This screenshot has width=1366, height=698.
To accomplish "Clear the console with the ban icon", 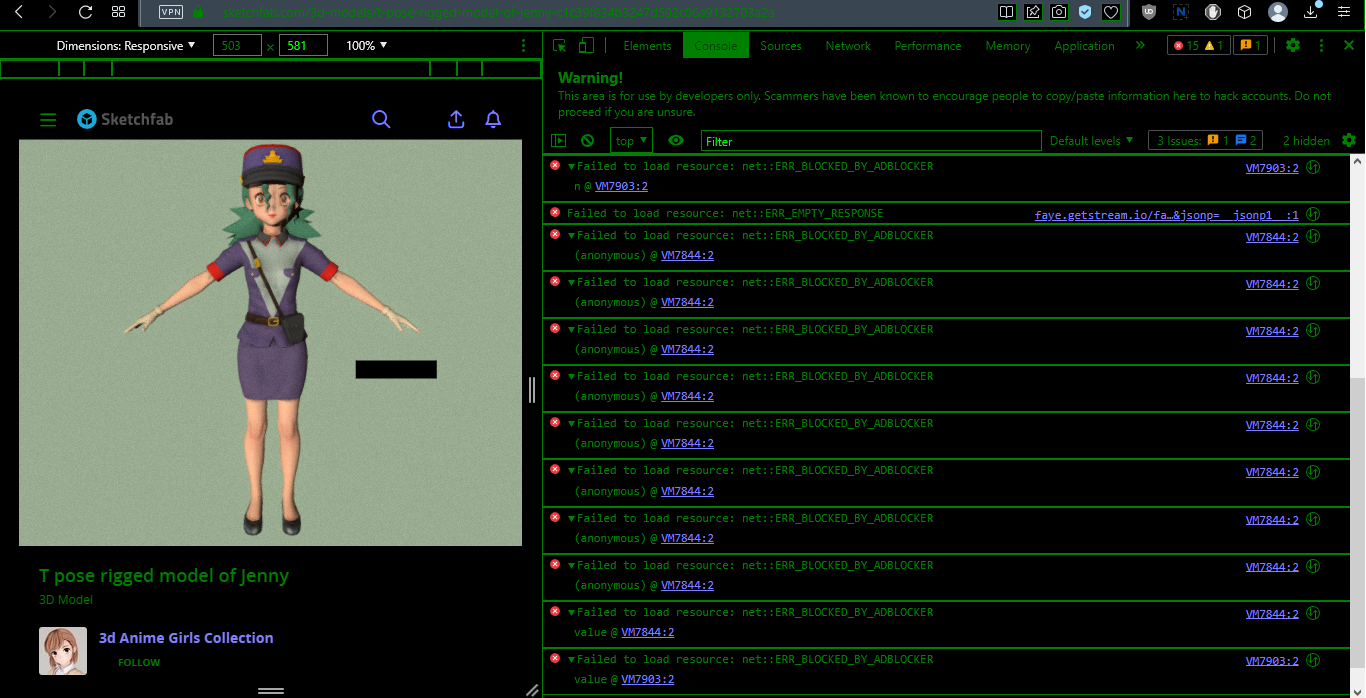I will (587, 141).
